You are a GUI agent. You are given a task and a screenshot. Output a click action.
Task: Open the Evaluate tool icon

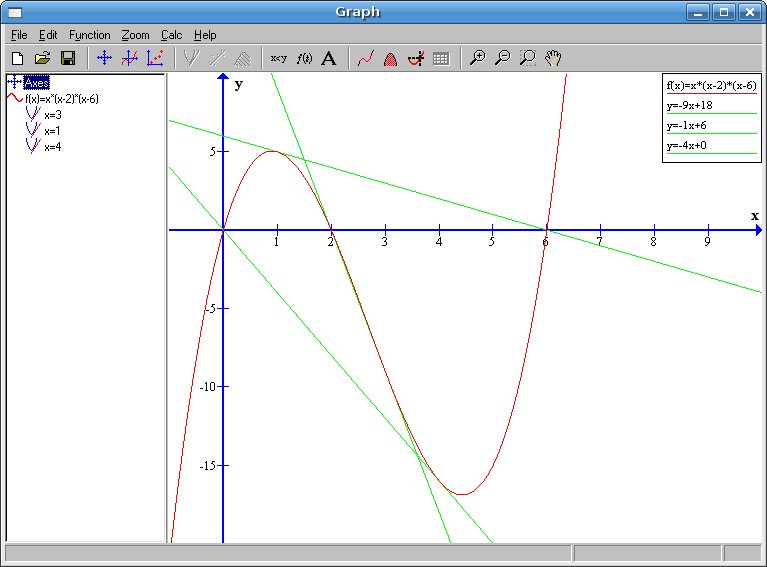pyautogui.click(x=416, y=59)
